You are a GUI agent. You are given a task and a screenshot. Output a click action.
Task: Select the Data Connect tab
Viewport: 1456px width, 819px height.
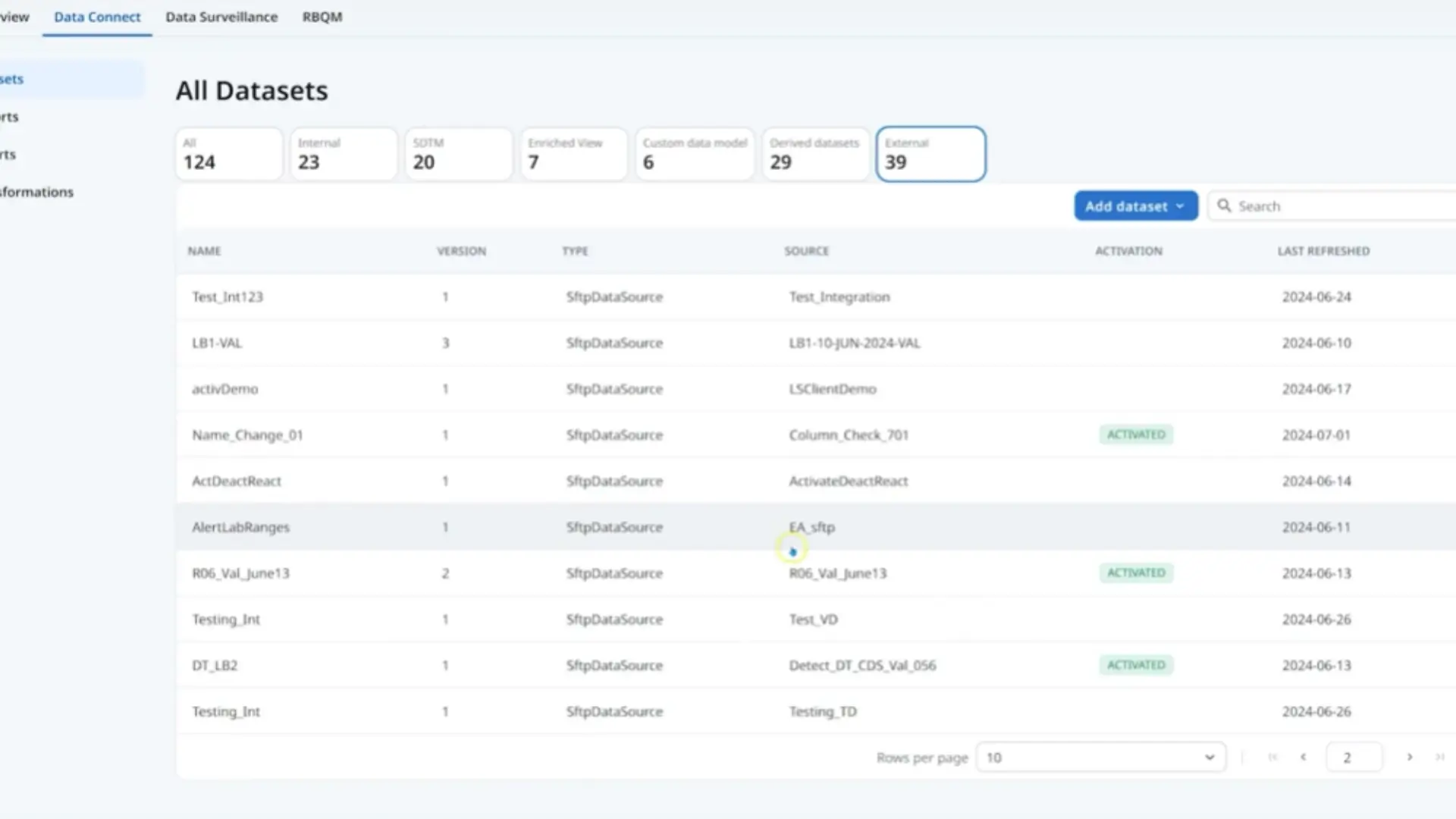97,17
